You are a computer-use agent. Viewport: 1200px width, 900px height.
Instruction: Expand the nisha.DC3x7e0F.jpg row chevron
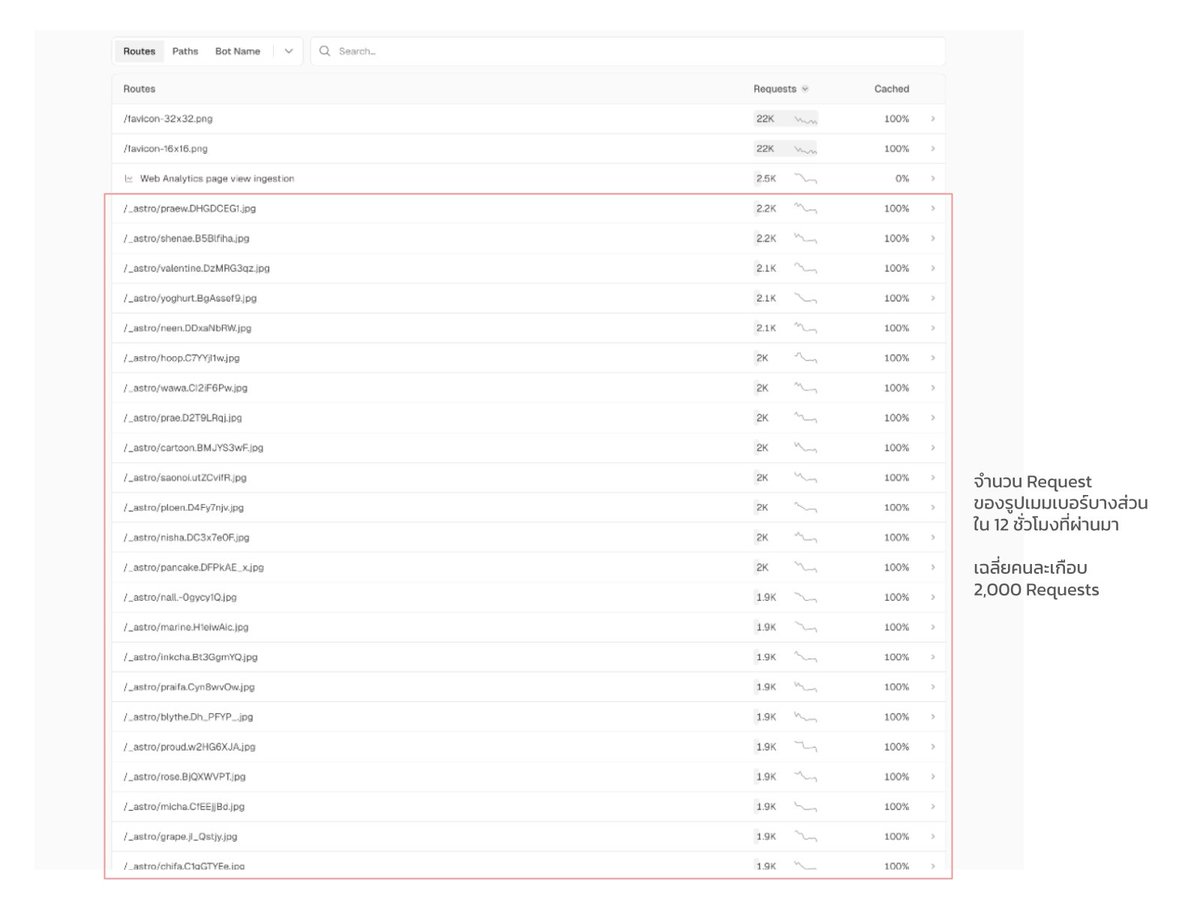pos(933,538)
